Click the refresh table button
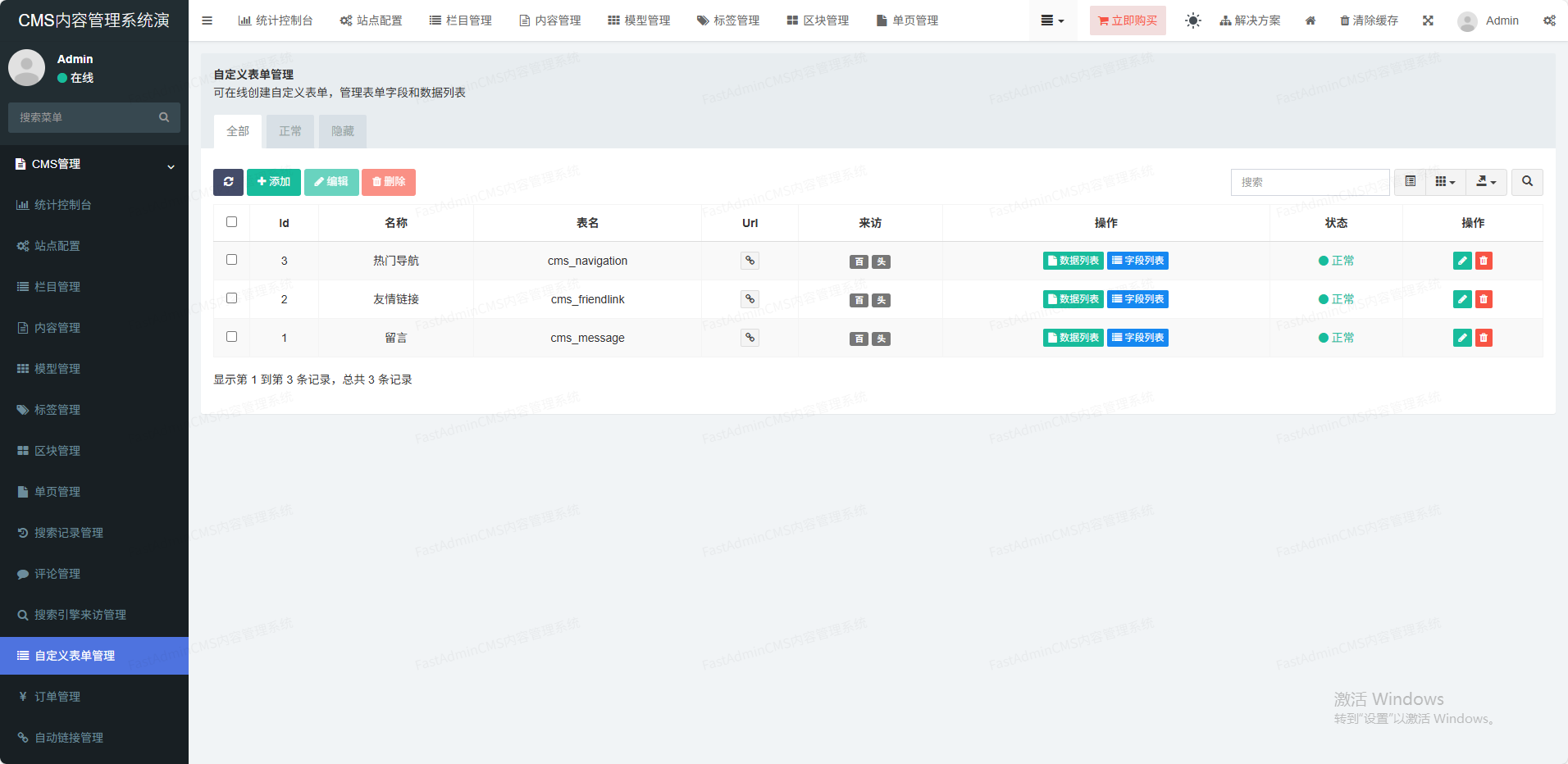The width and height of the screenshot is (1568, 764). pyautogui.click(x=228, y=182)
